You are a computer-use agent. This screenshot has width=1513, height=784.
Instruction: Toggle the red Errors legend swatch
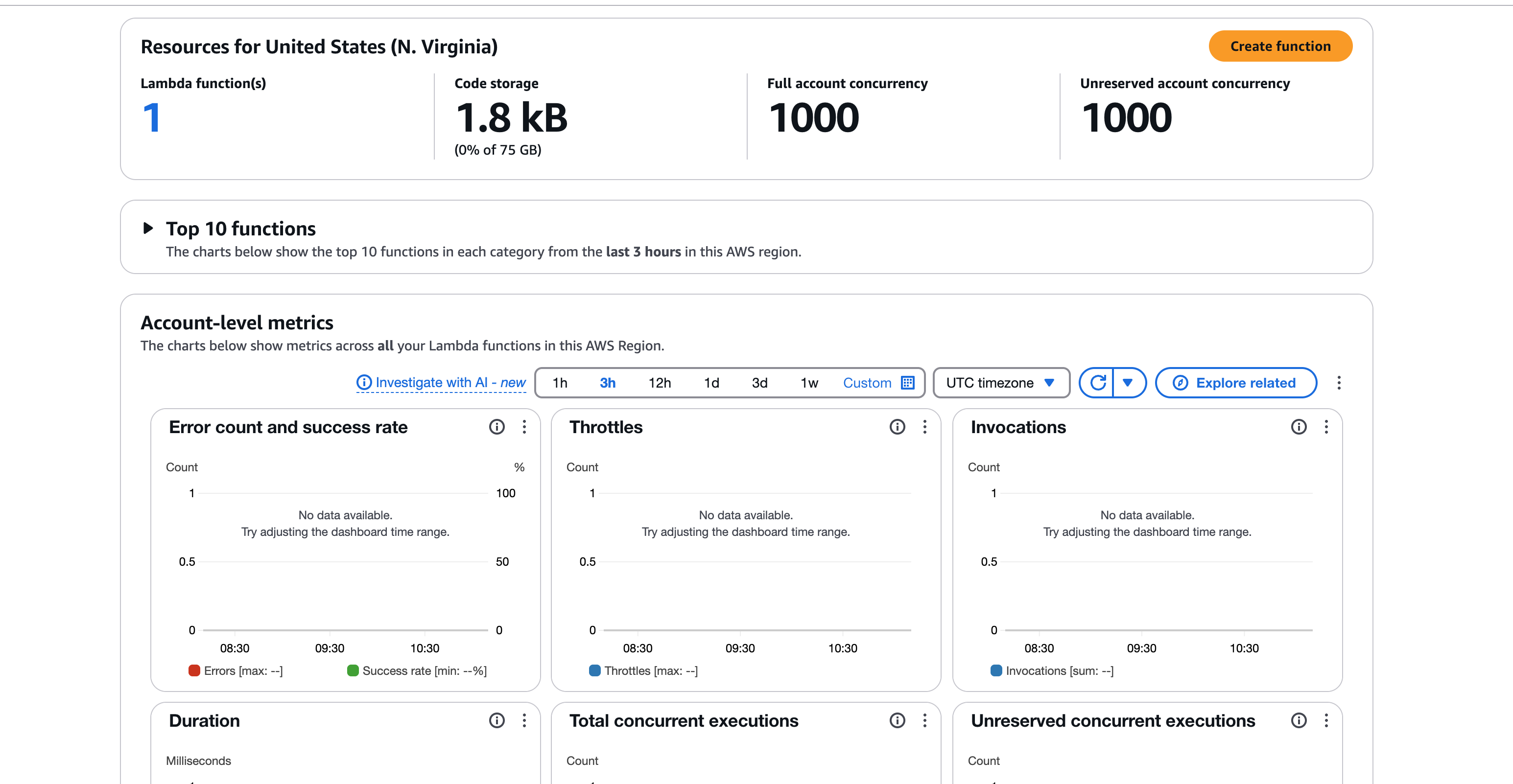[194, 670]
